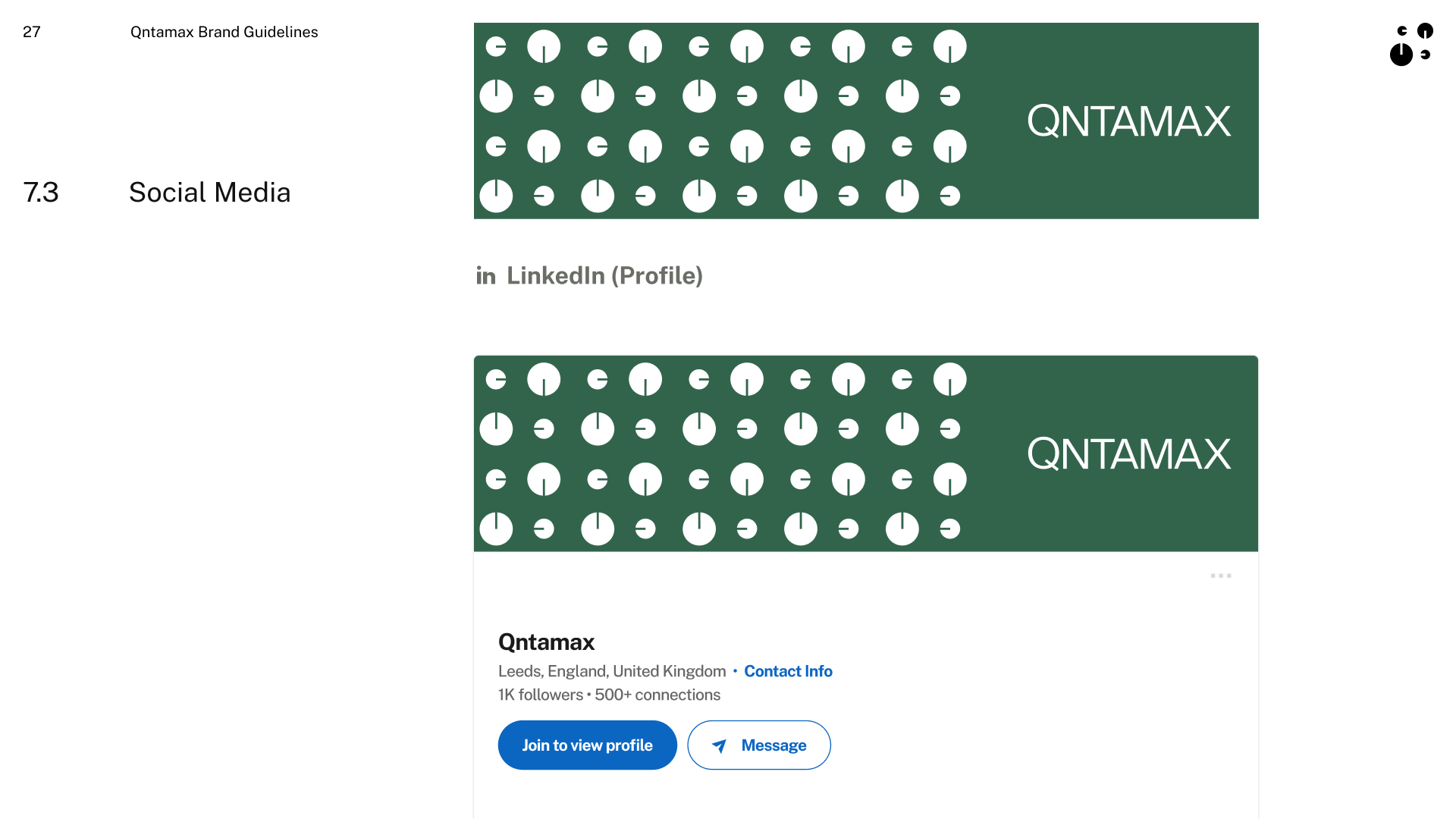Click the Qntamax logo mark top right

coord(1411,44)
